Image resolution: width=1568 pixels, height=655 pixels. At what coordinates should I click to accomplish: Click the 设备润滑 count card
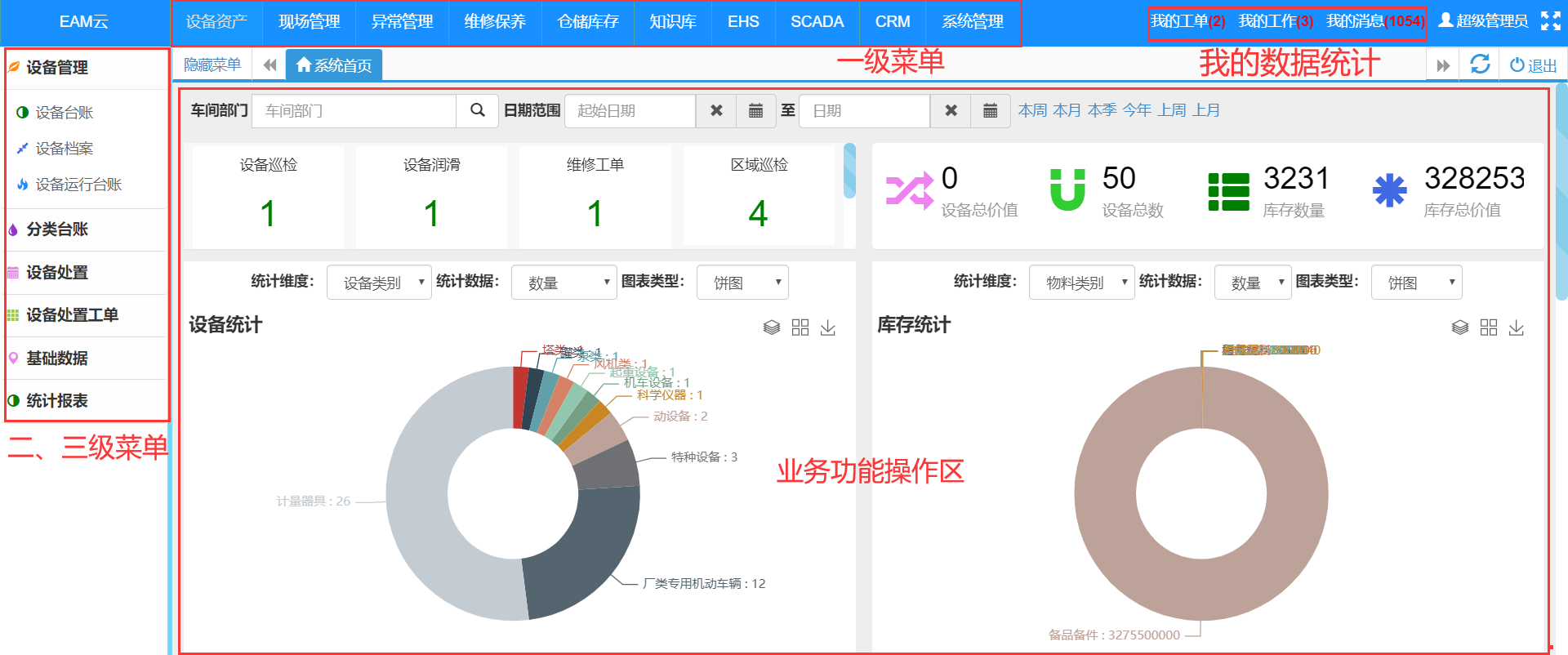[x=431, y=196]
